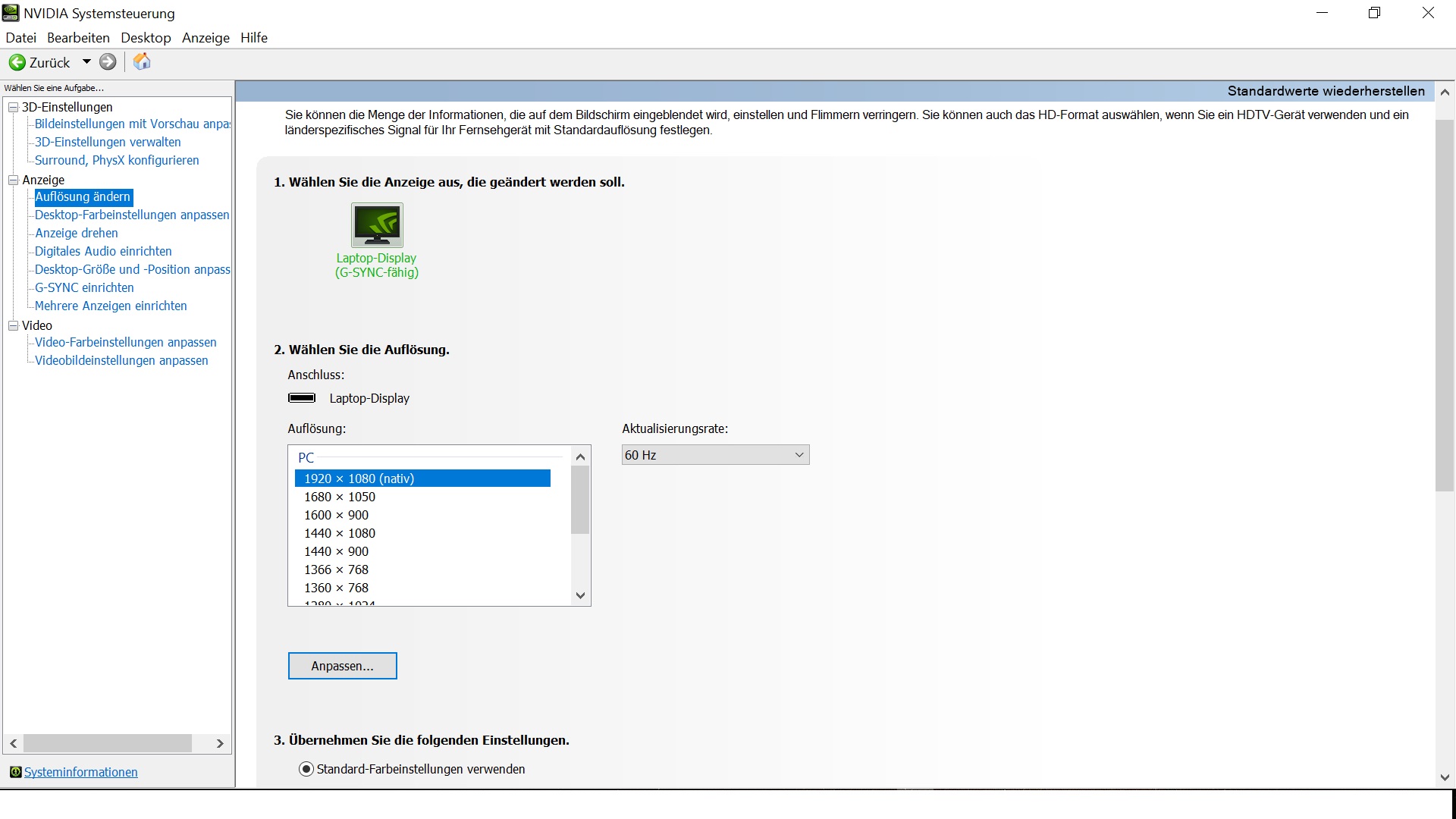The height and width of the screenshot is (819, 1456).
Task: Open G-SYNC einrichten in tree
Action: click(84, 287)
